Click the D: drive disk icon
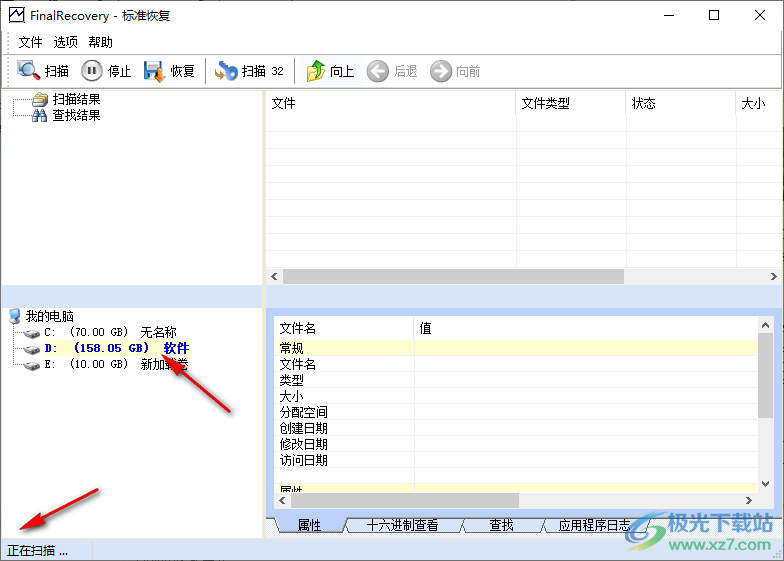This screenshot has height=561, width=784. click(32, 349)
